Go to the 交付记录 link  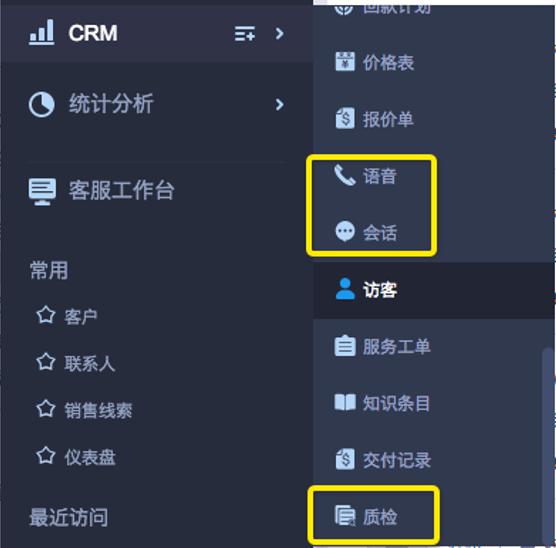[x=396, y=460]
